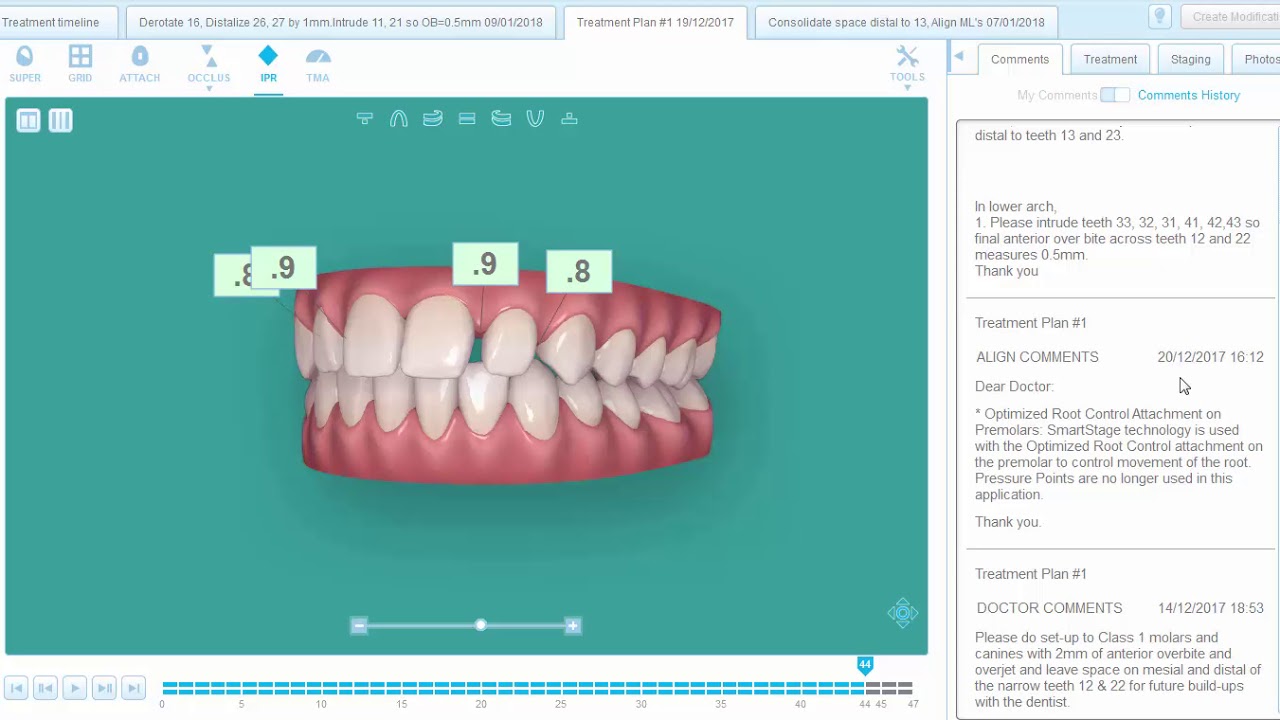Click the leftmost .8 IPR label

click(232, 275)
